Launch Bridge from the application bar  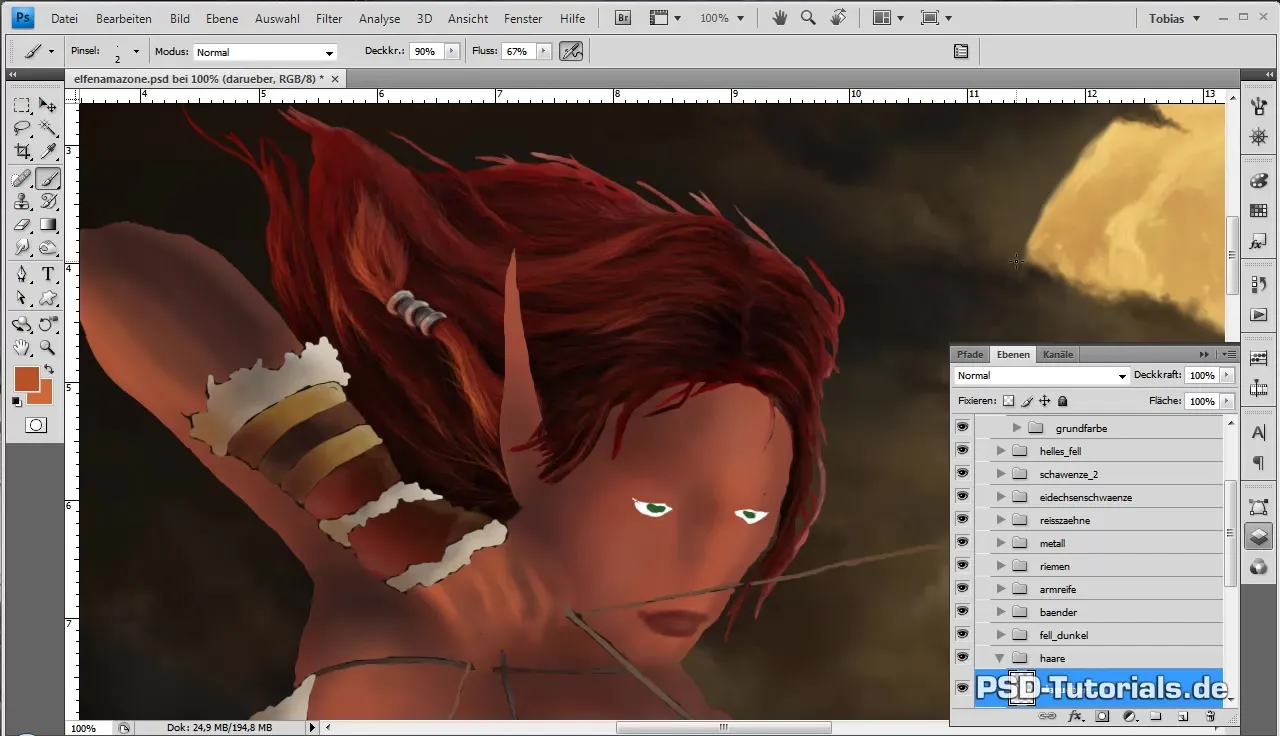tap(623, 18)
